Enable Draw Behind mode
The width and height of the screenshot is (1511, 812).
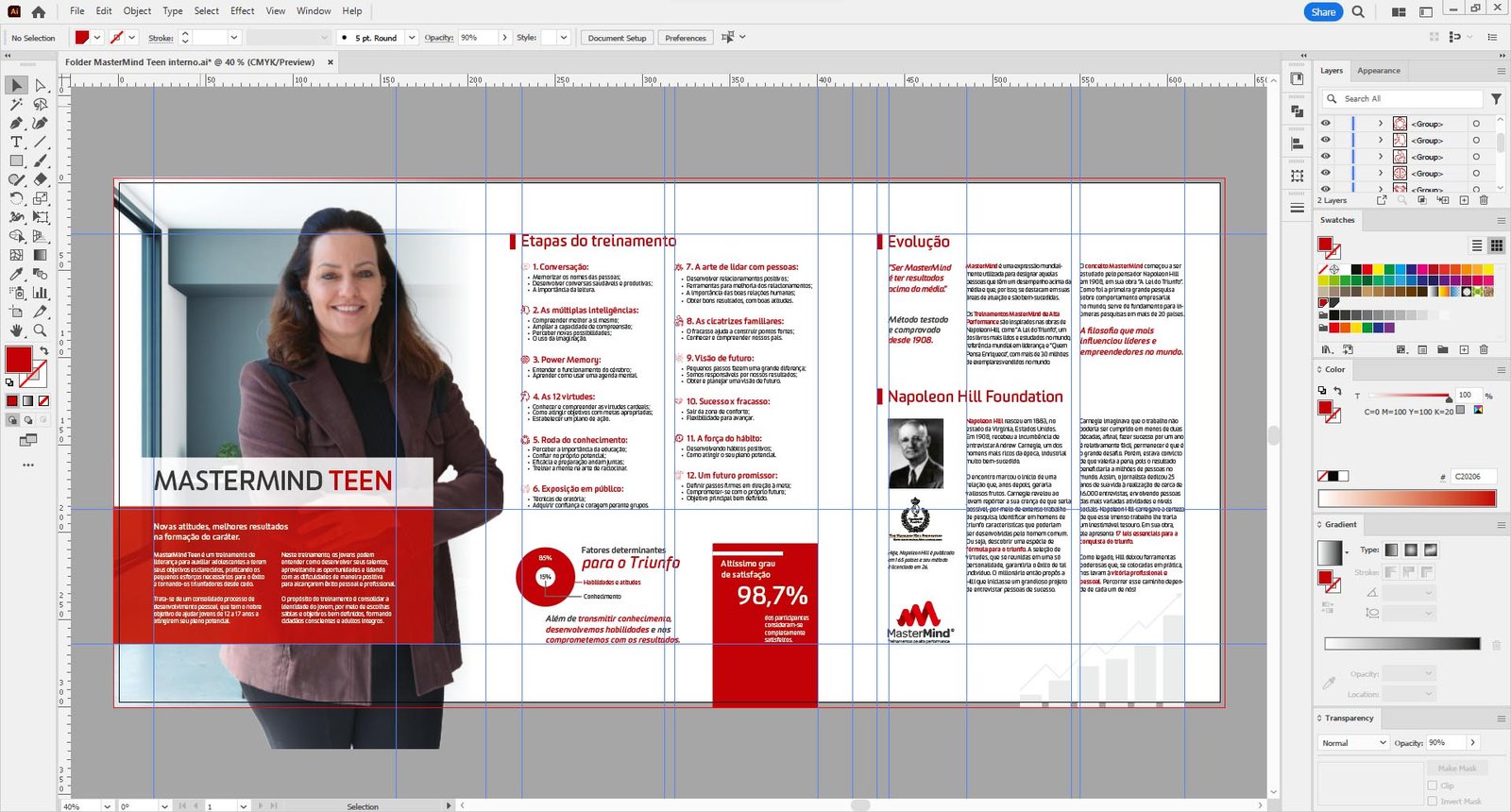point(28,420)
